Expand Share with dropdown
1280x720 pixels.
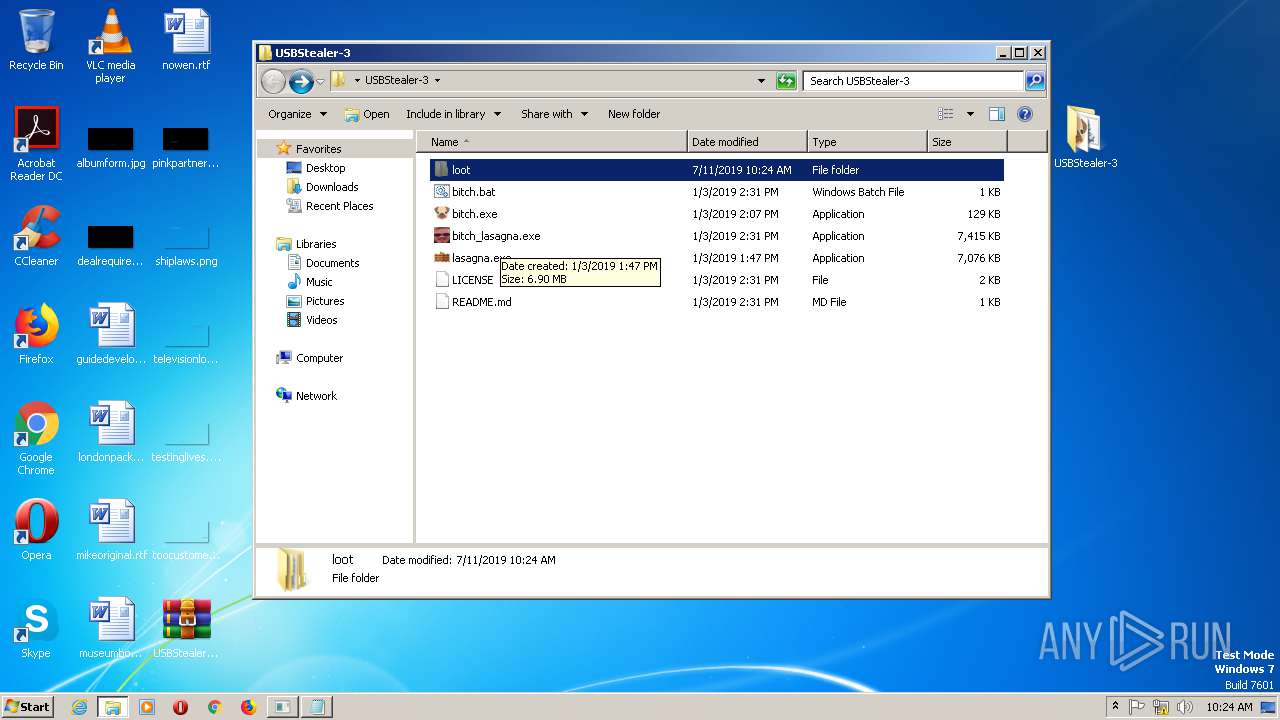pos(554,114)
